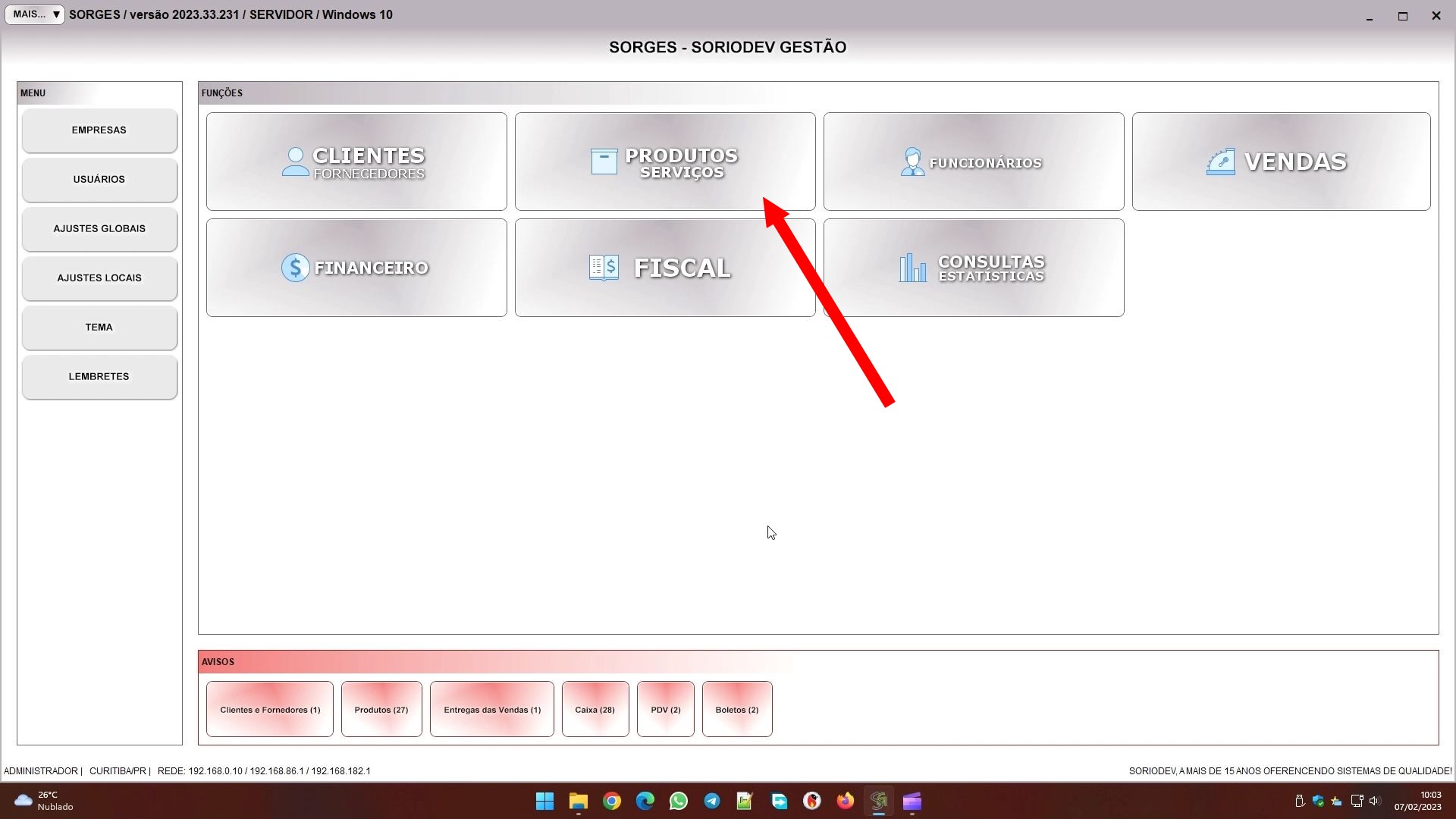Click the network icon in system tray
Image resolution: width=1456 pixels, height=819 pixels.
point(1357,801)
